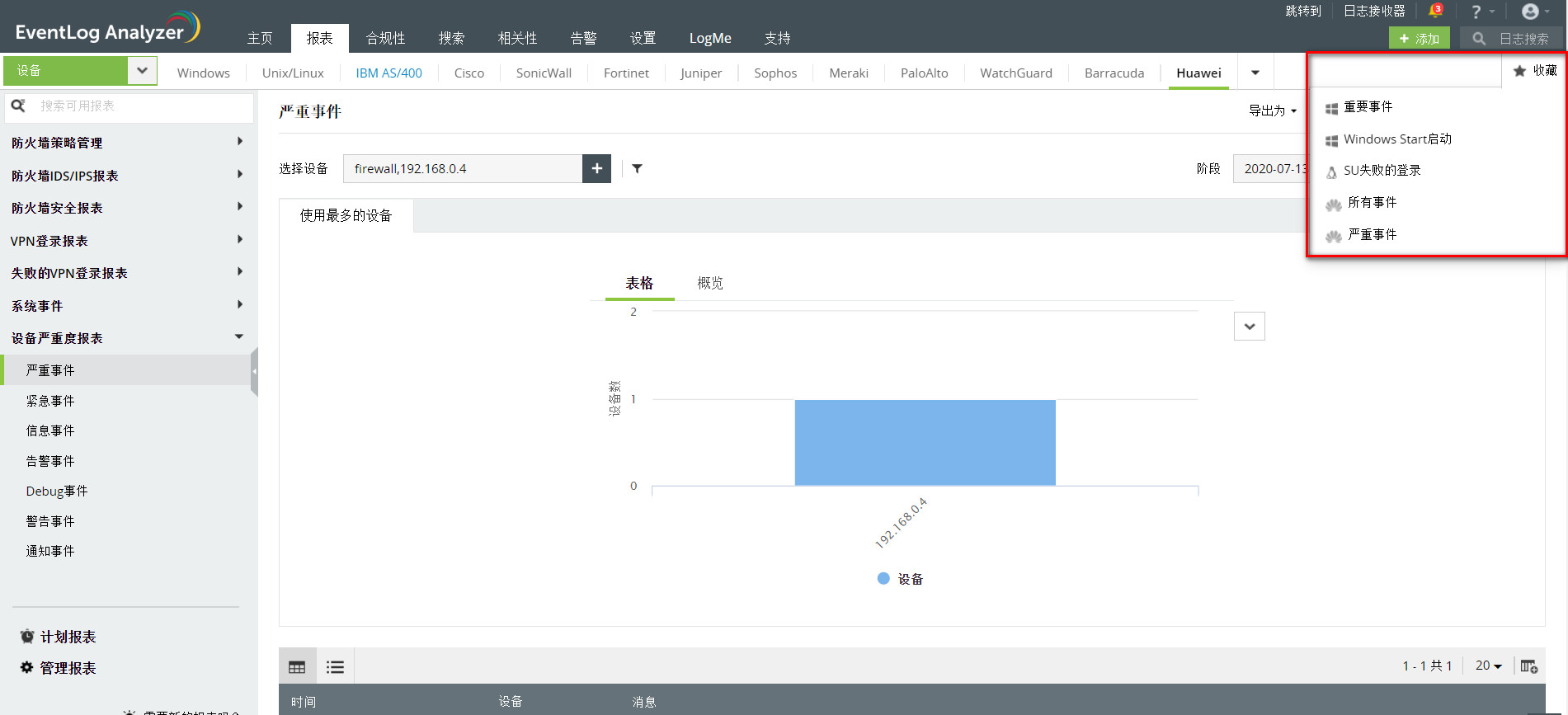
Task: Open 警告事件 report
Action: point(50,521)
